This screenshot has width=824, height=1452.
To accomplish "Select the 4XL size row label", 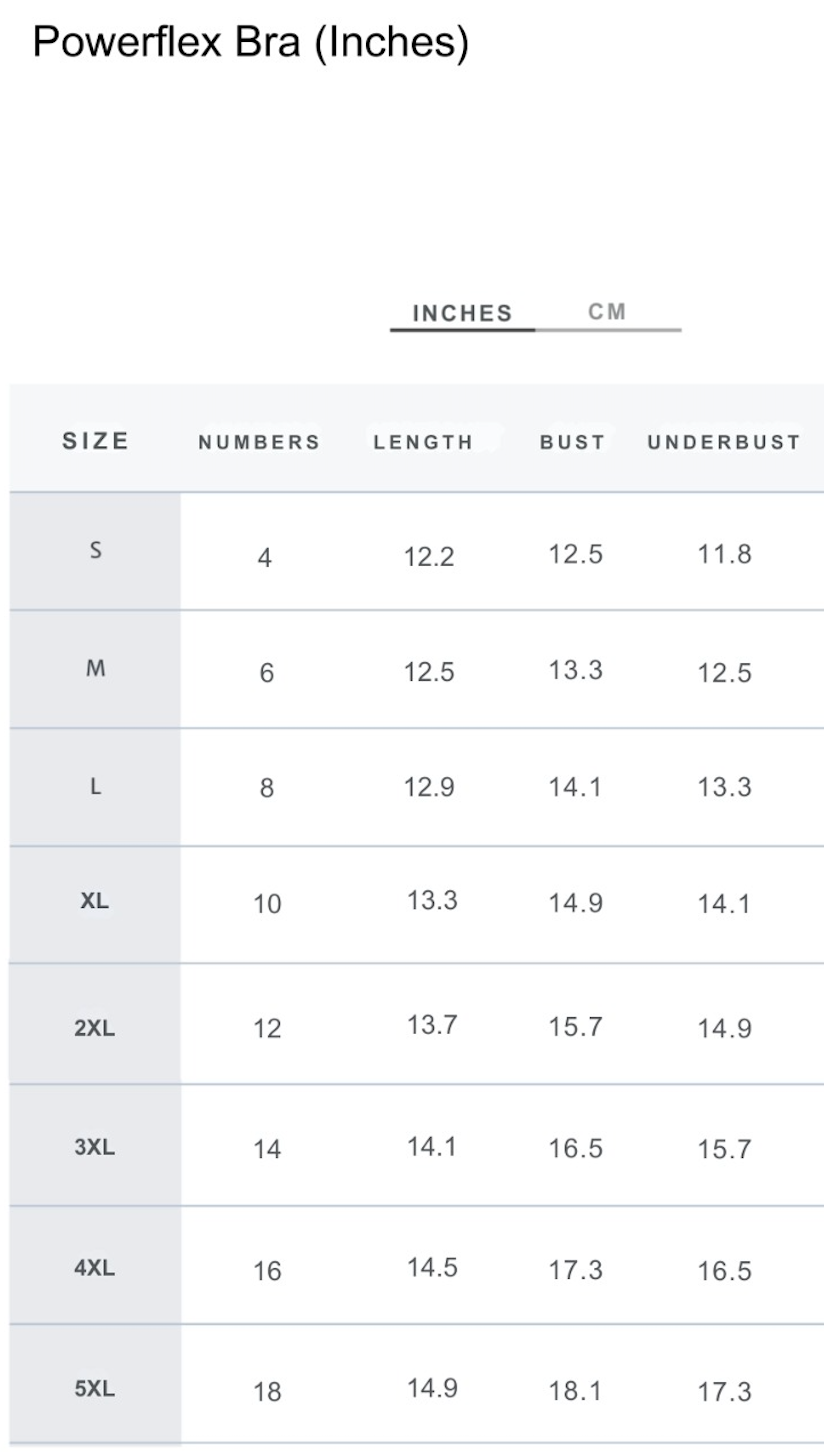I will pyautogui.click(x=95, y=1268).
